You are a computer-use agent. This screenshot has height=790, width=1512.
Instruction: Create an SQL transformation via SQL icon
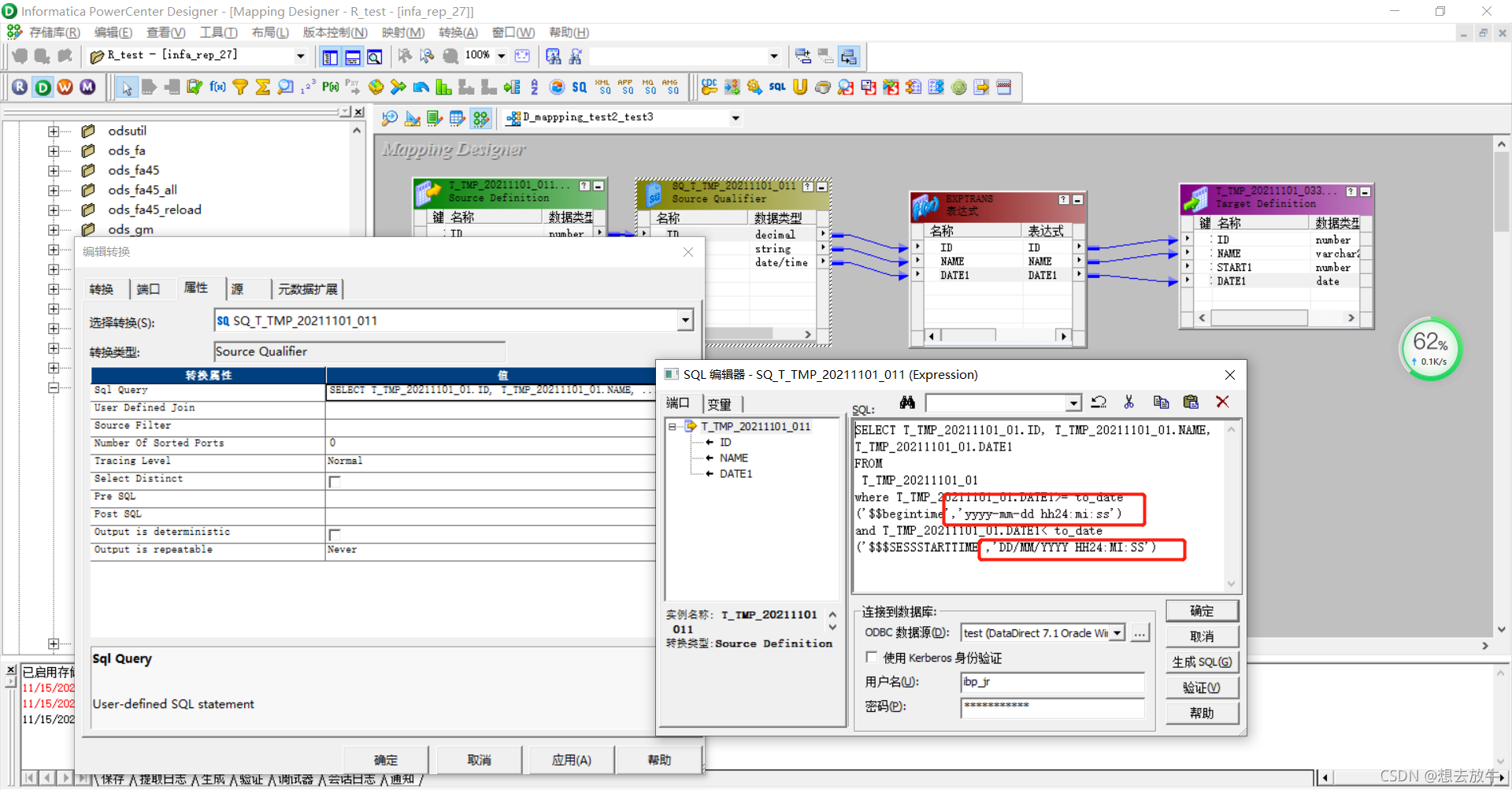point(777,87)
